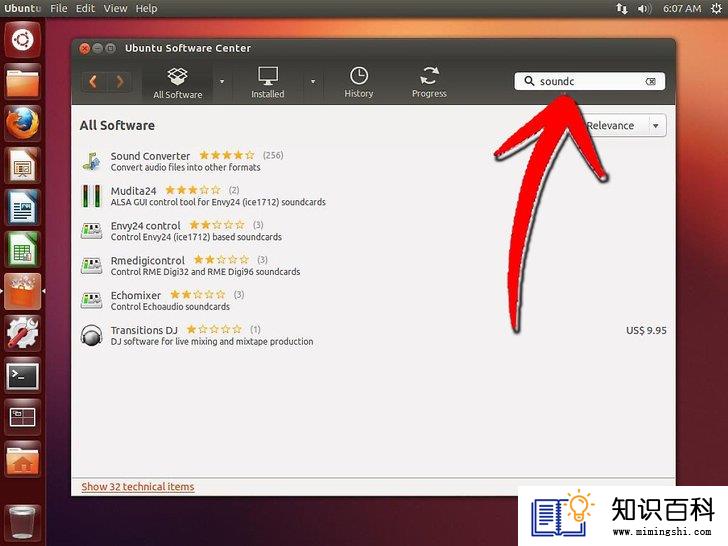This screenshot has width=728, height=546.
Task: Open the system power gear menu
Action: [x=716, y=8]
